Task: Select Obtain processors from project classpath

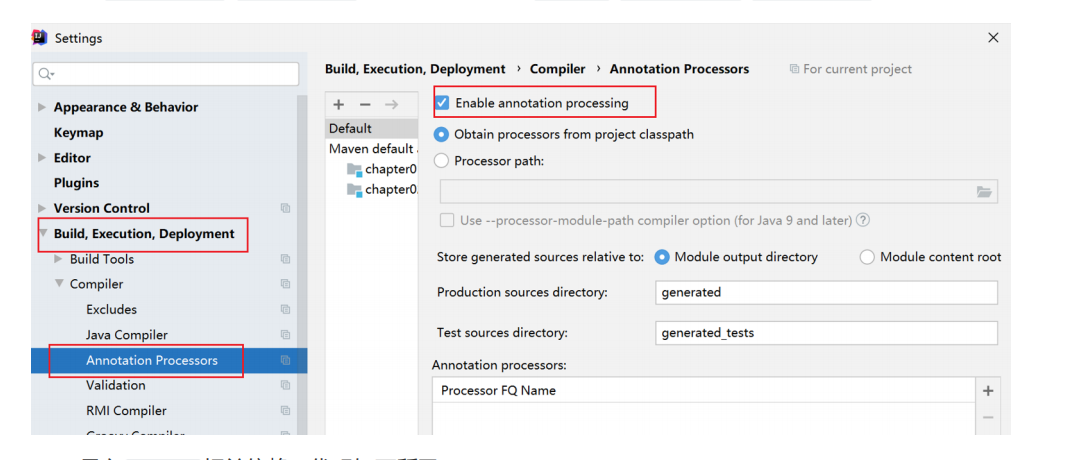Action: pos(441,134)
